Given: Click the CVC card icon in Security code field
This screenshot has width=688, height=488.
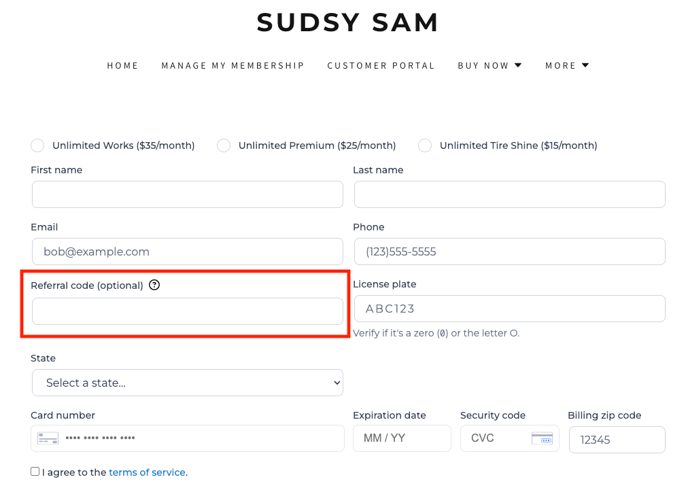Looking at the screenshot, I should [542, 438].
